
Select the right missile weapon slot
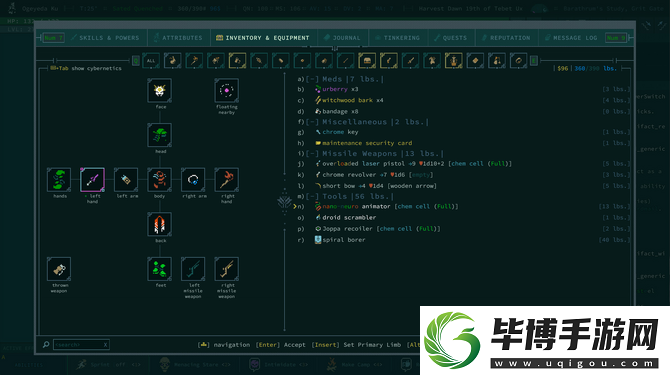[226, 269]
